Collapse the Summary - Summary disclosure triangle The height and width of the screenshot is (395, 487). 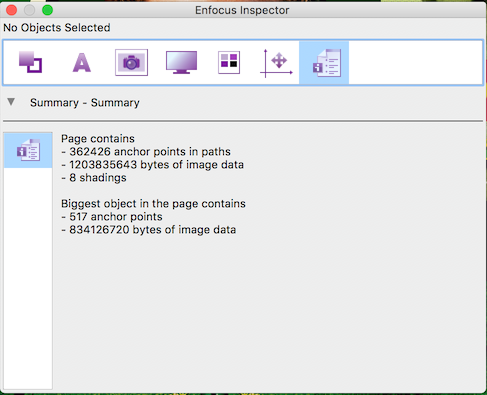(11, 102)
